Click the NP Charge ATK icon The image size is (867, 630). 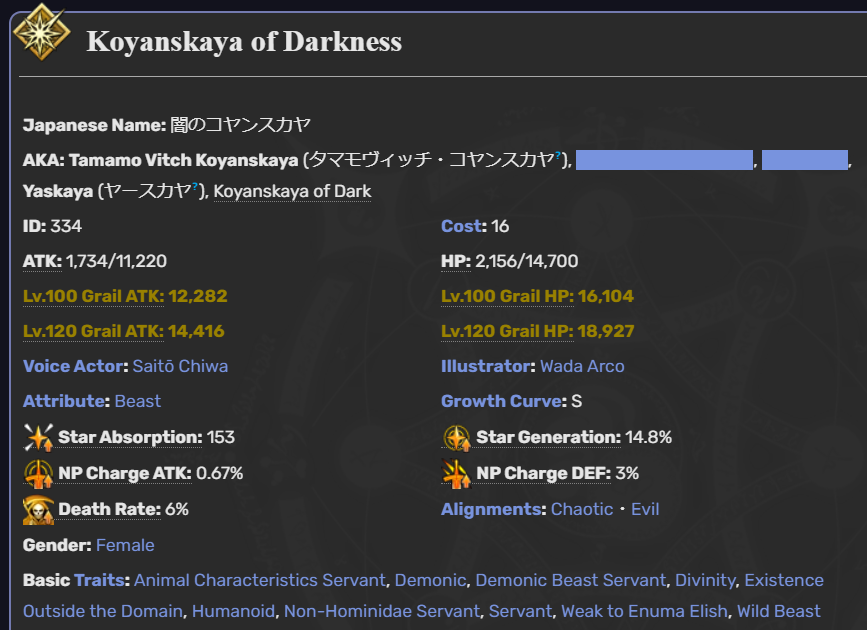(38, 473)
